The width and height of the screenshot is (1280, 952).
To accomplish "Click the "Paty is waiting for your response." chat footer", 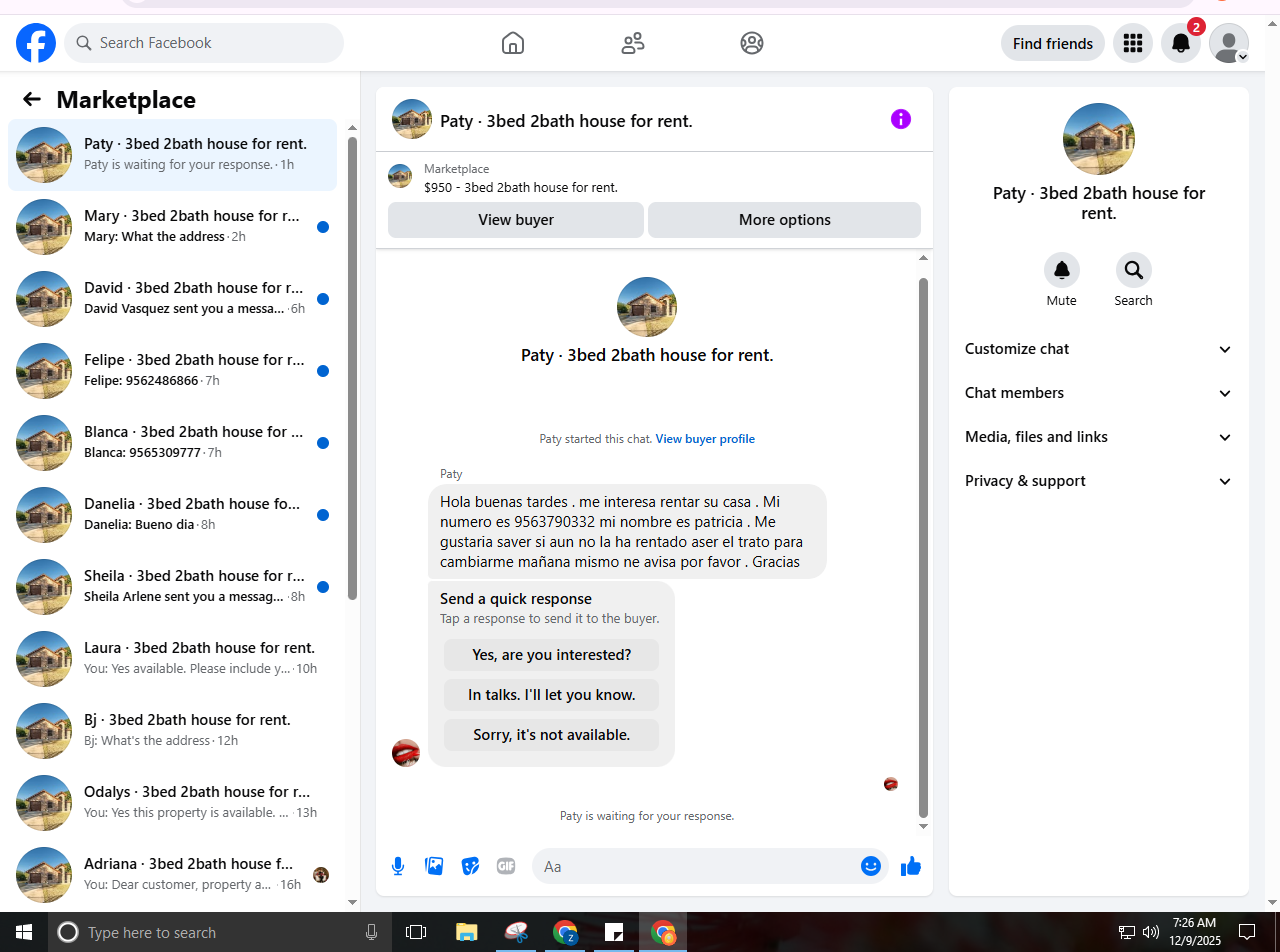I will (647, 816).
